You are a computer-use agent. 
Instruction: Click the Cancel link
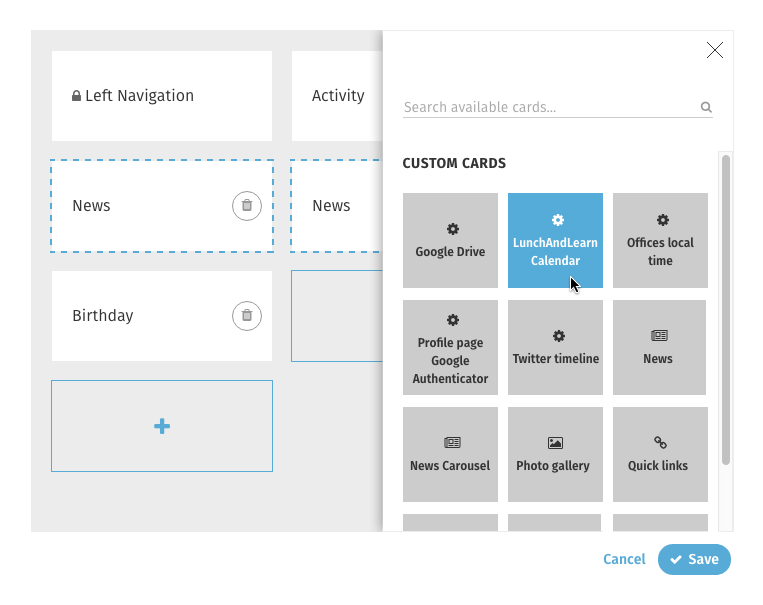[624, 559]
